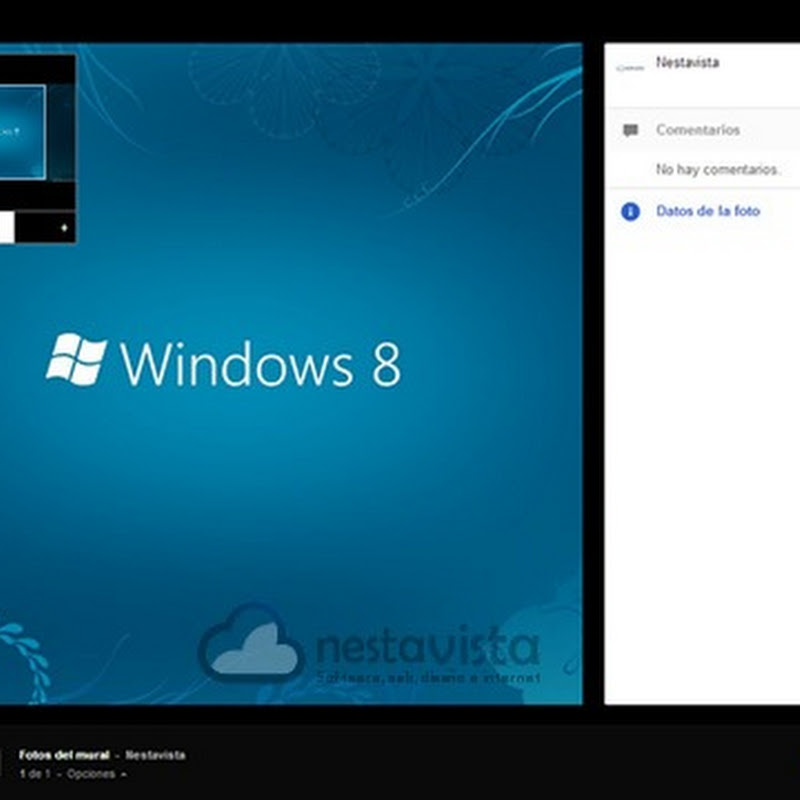Click the dark area right of navigator thumbnail
Screen dimensions: 800x800
pyautogui.click(x=61, y=132)
